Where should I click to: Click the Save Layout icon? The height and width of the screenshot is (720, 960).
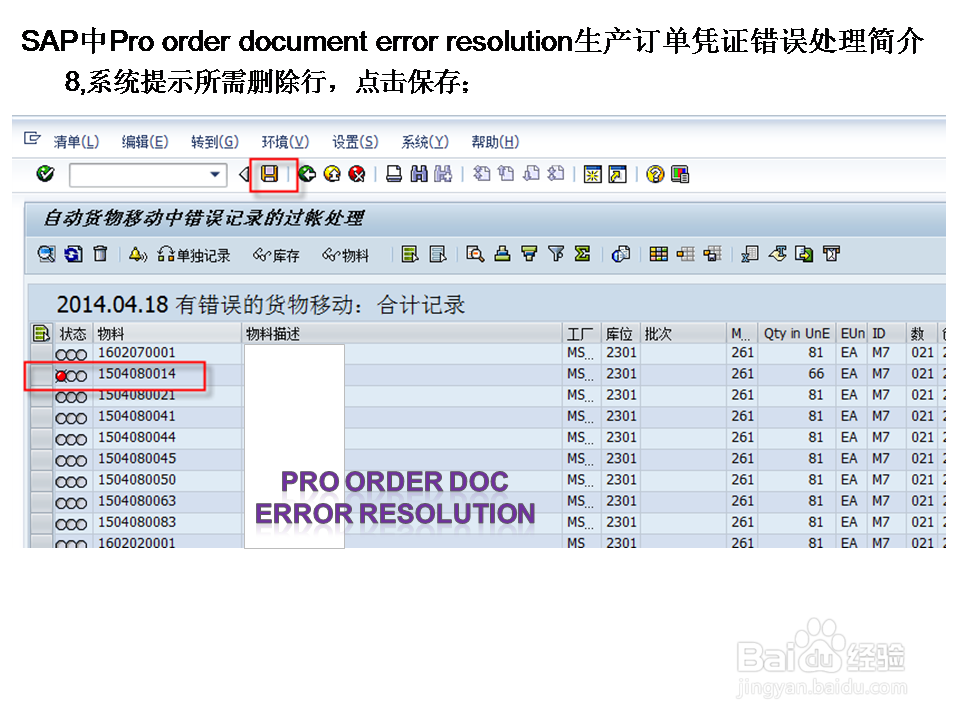[x=713, y=253]
